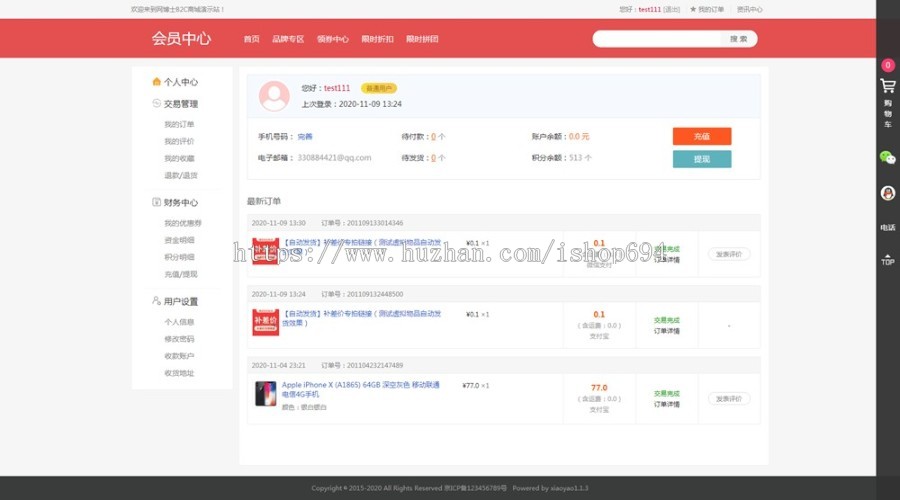This screenshot has height=500, width=900.
Task: Open the Apple iPhone X product title
Action: (360, 389)
